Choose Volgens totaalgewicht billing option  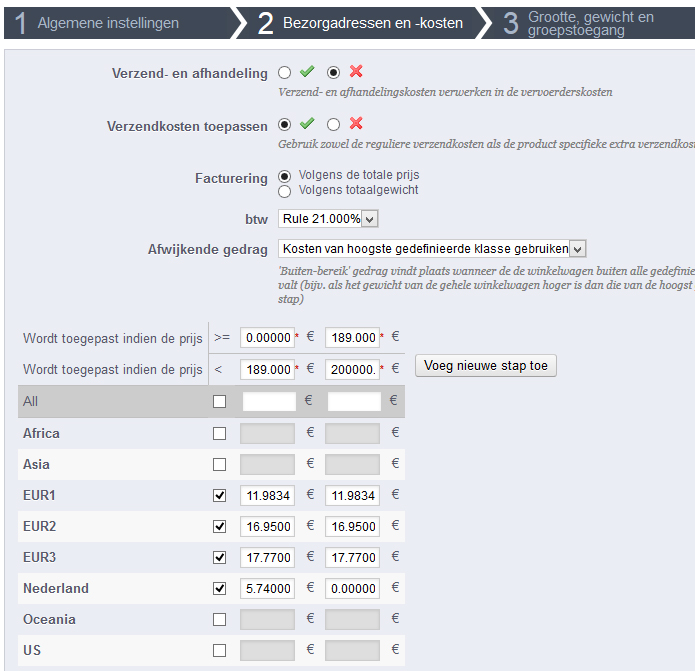coord(285,191)
